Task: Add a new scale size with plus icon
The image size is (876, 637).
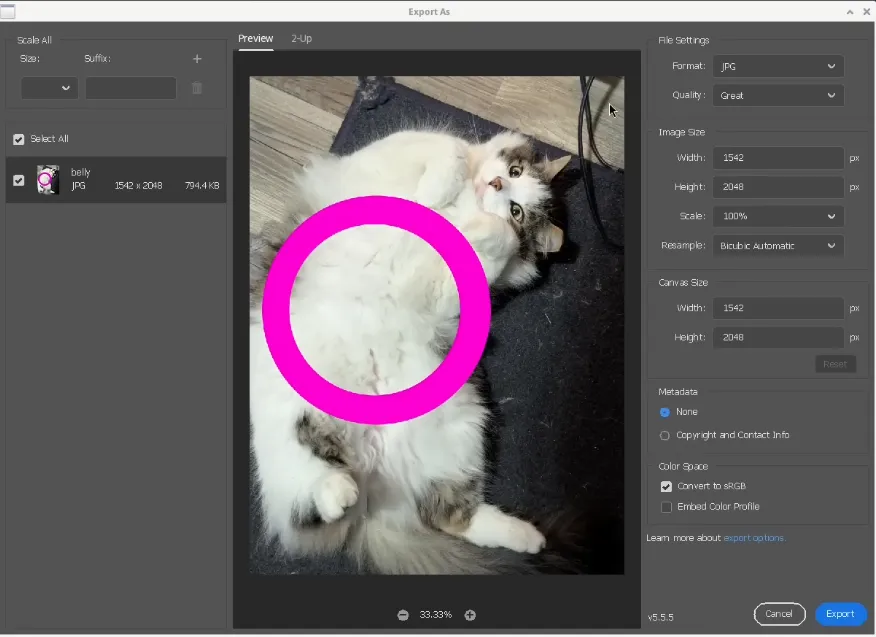Action: (197, 59)
